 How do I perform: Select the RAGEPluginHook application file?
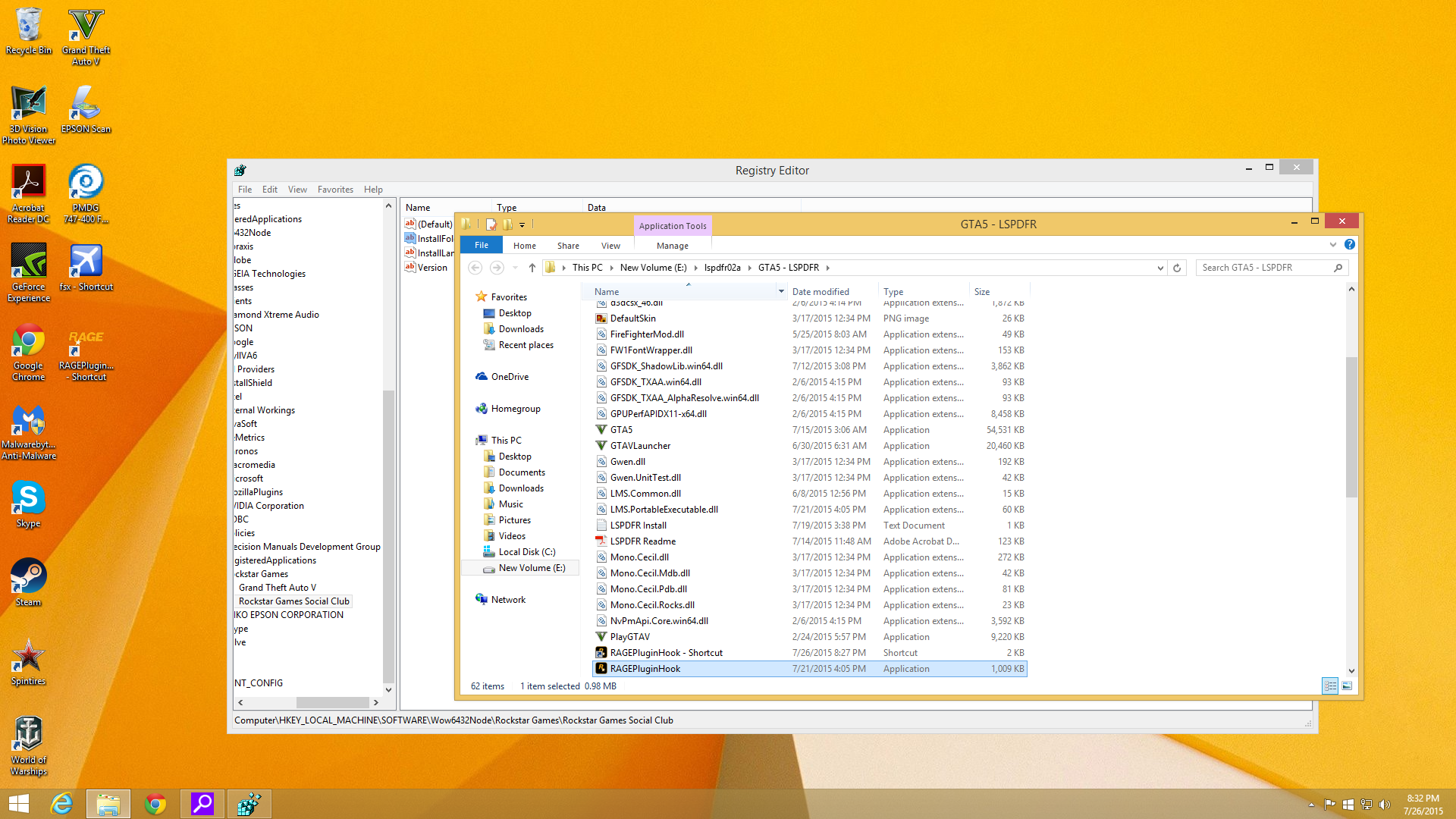(x=645, y=669)
